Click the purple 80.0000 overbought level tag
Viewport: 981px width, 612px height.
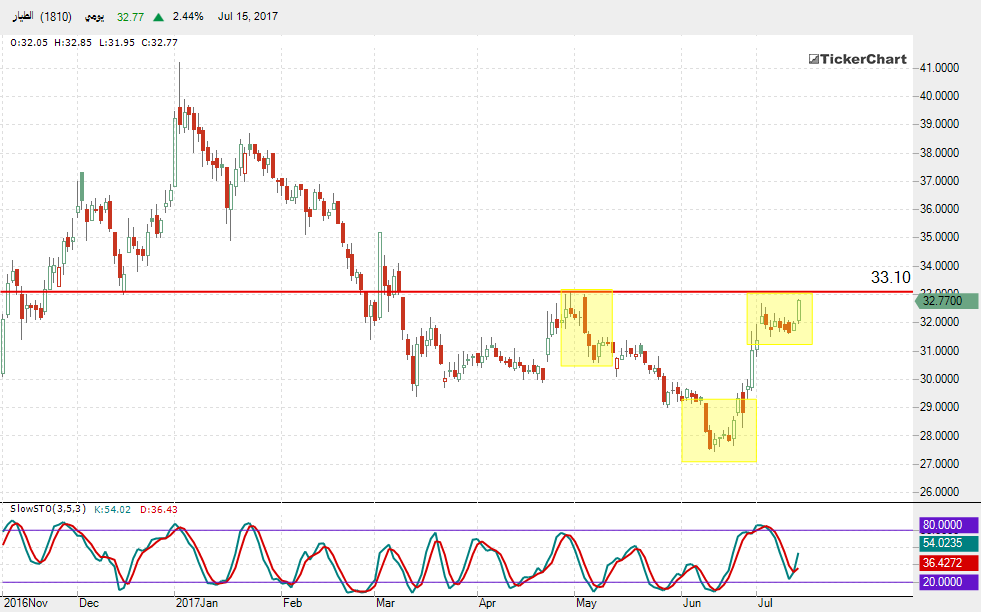point(945,525)
